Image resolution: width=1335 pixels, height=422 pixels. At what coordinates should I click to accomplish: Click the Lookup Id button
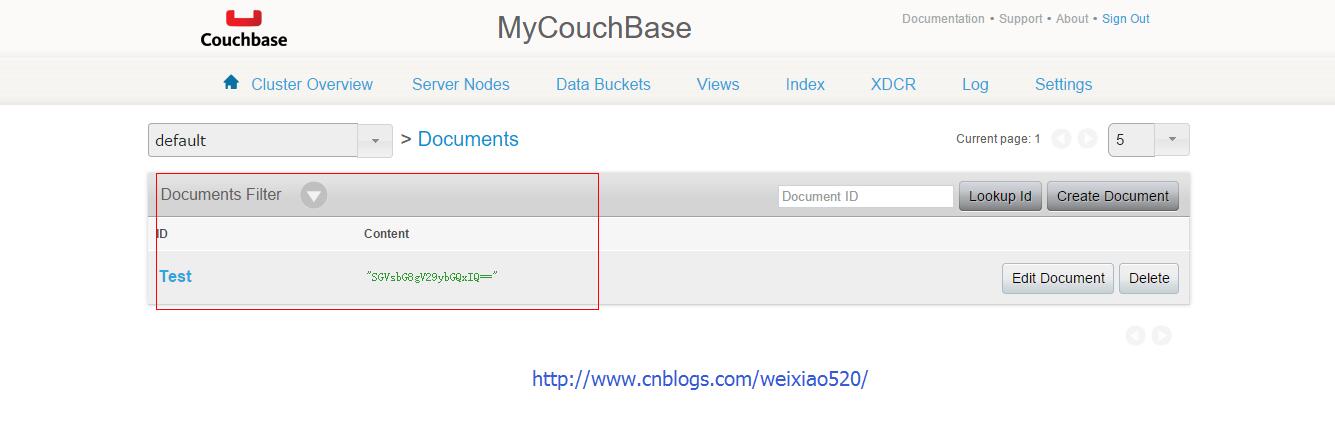click(x=1000, y=196)
